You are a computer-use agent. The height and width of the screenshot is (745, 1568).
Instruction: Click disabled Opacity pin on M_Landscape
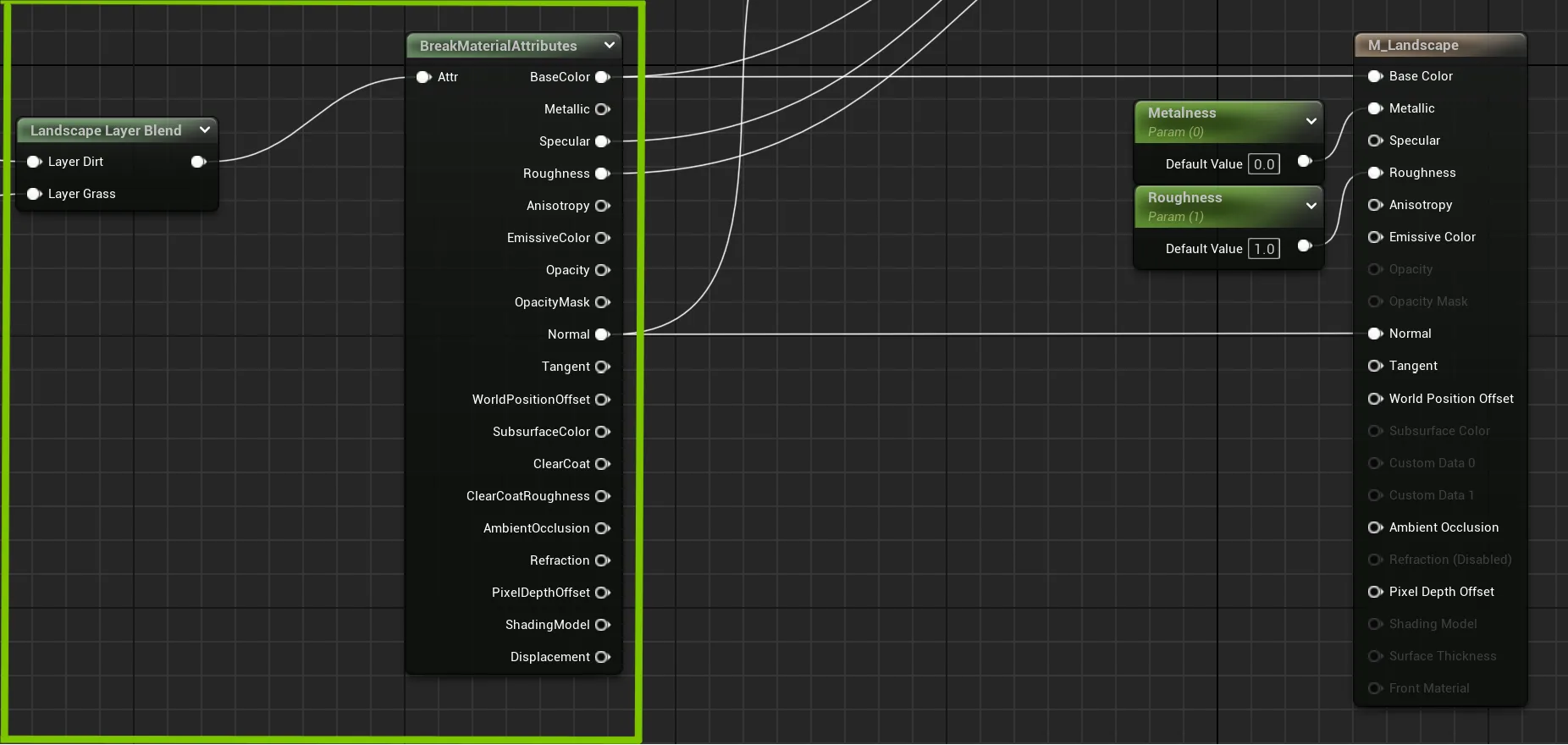click(x=1376, y=269)
